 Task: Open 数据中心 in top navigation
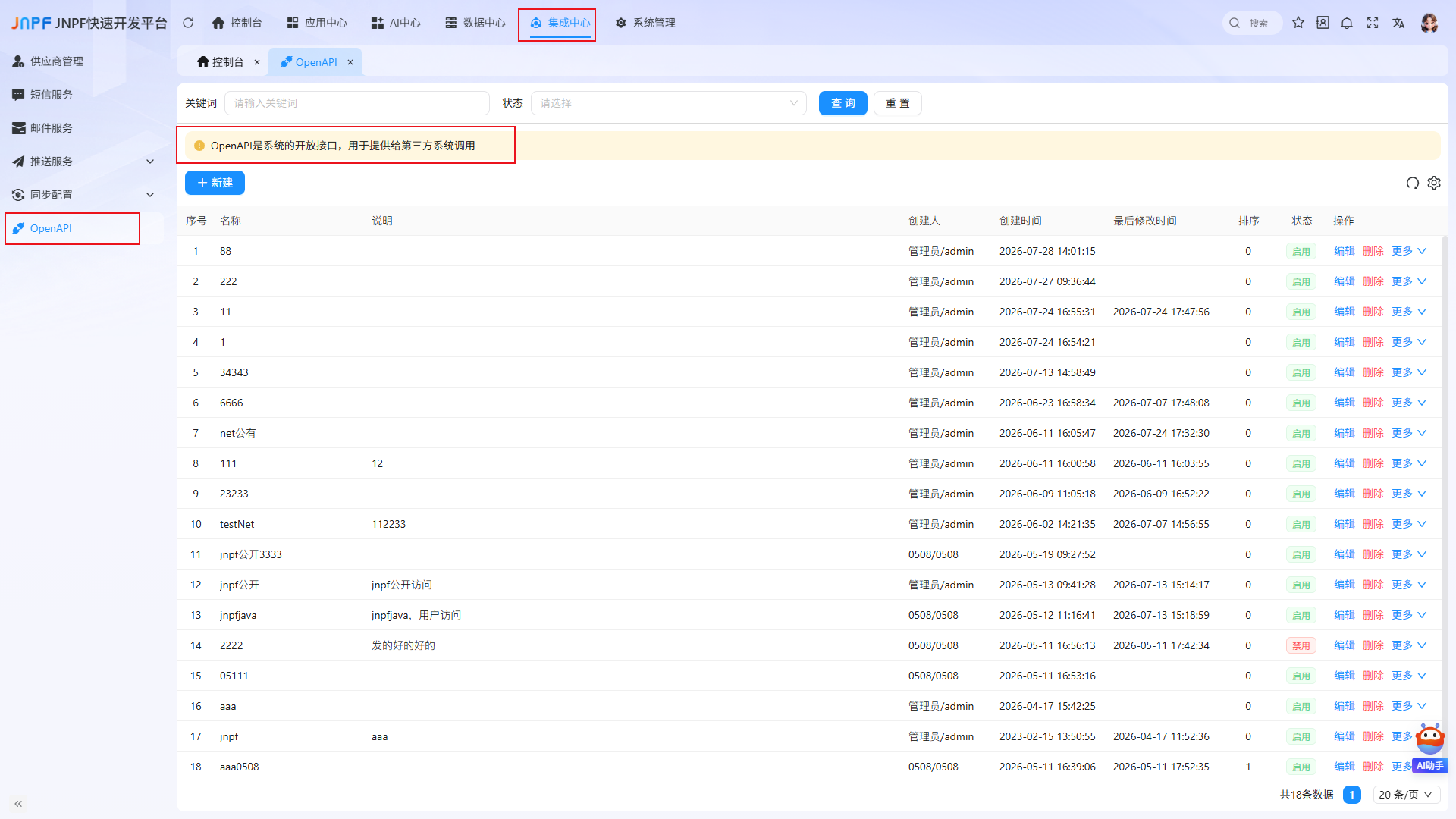tap(475, 23)
